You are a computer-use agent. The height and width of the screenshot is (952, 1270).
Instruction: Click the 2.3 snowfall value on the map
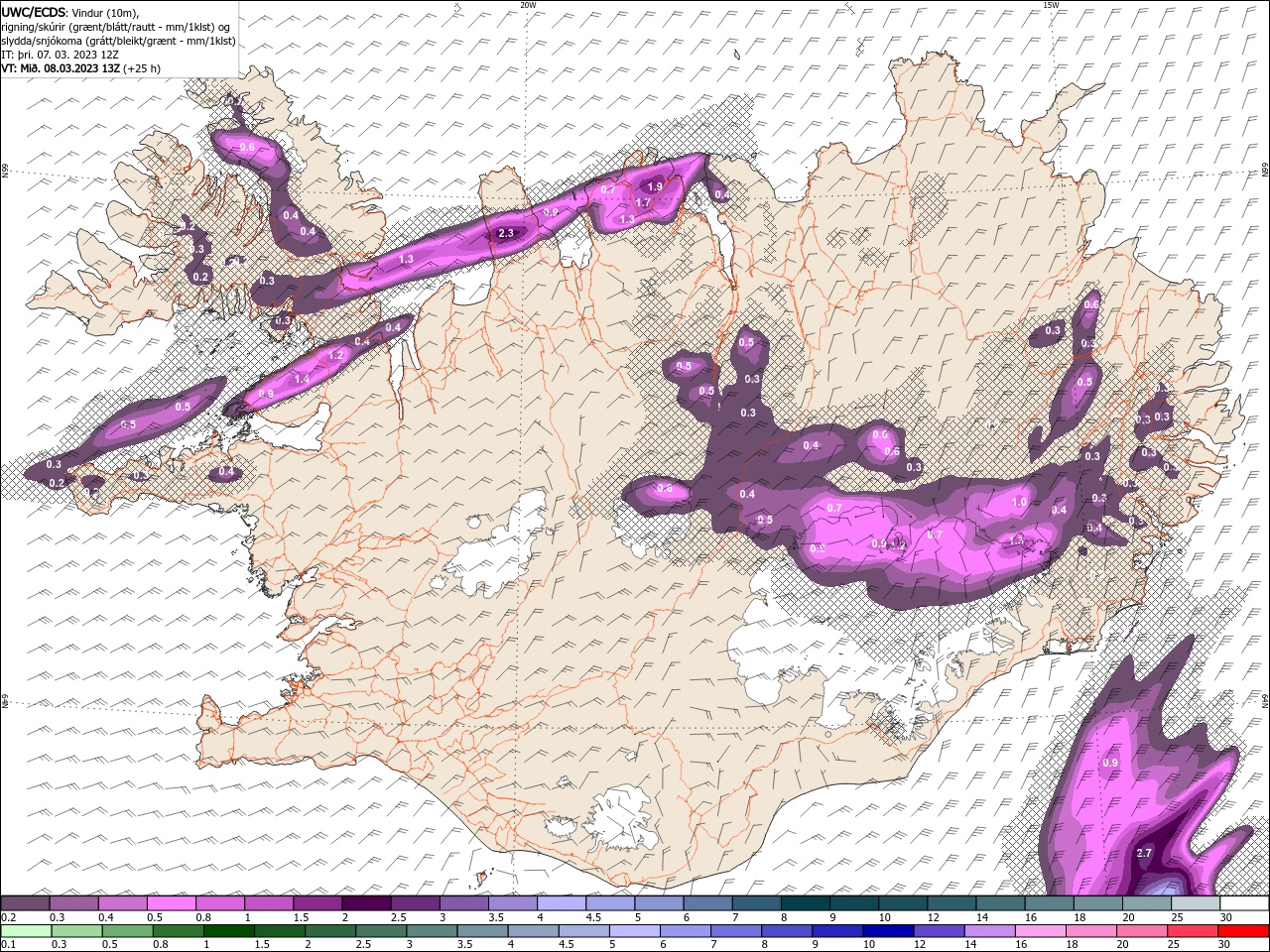point(506,233)
